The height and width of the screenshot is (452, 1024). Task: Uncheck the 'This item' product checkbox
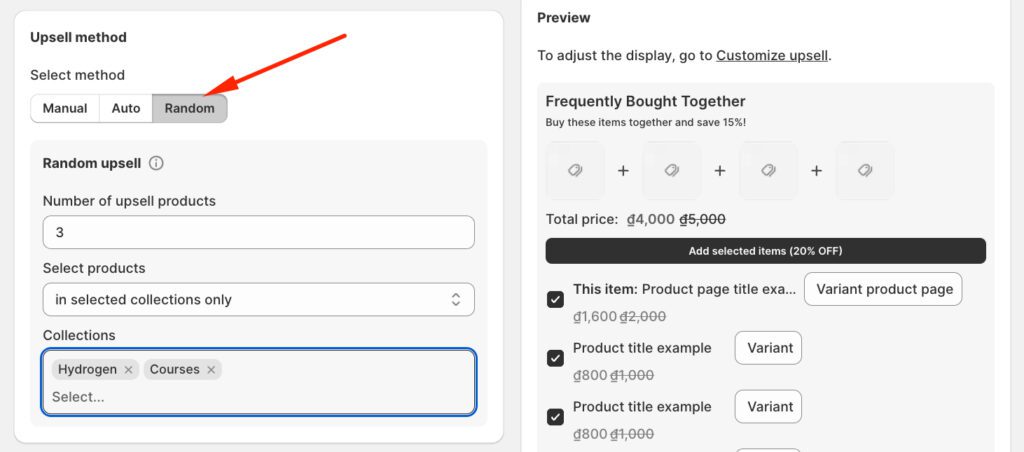pos(555,299)
